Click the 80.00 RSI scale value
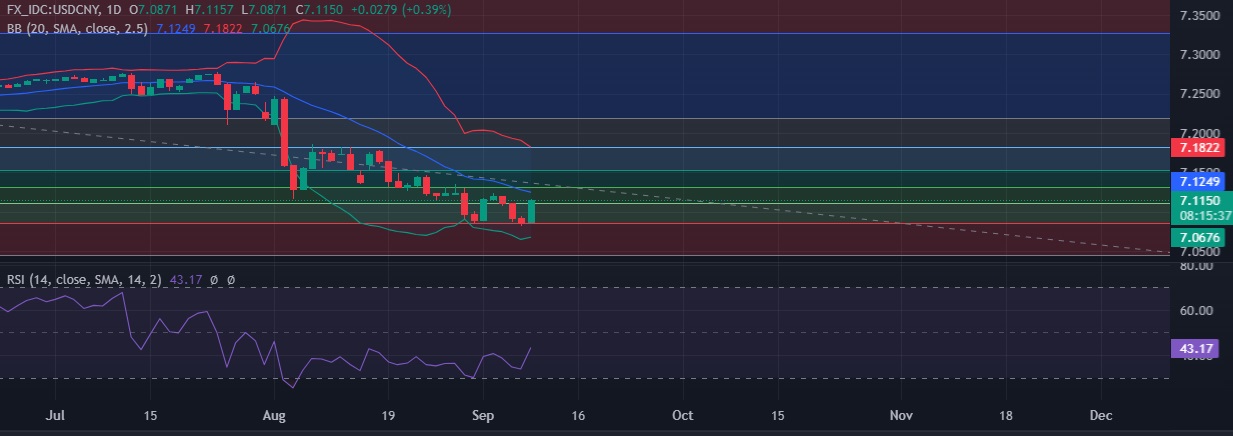The image size is (1233, 436). point(1198,266)
